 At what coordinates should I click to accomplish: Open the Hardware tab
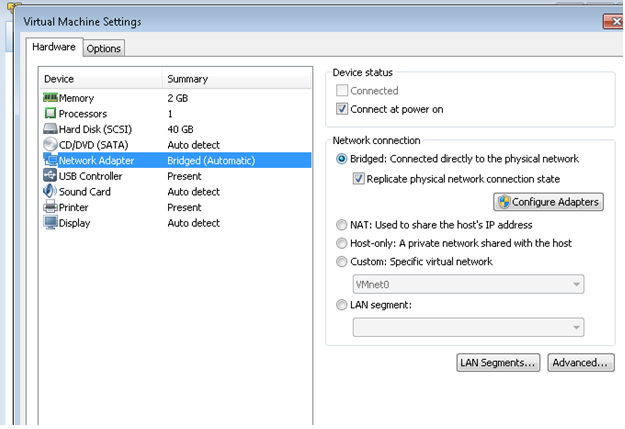(53, 47)
